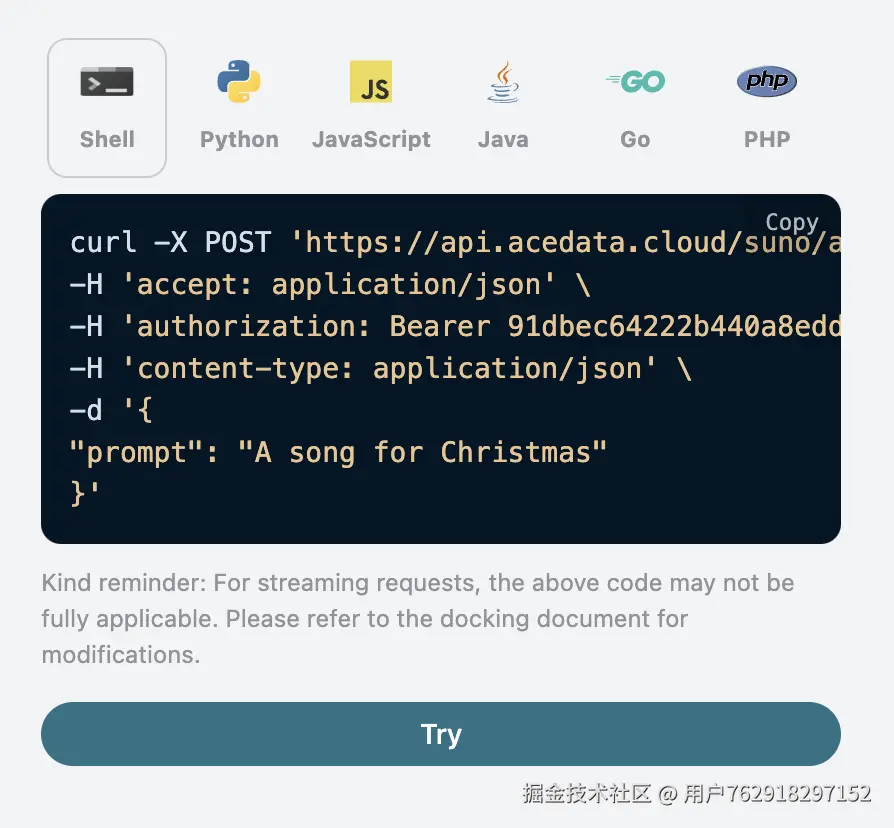Choose the yellow JS logo icon
This screenshot has height=828, width=894.
pyautogui.click(x=371, y=82)
